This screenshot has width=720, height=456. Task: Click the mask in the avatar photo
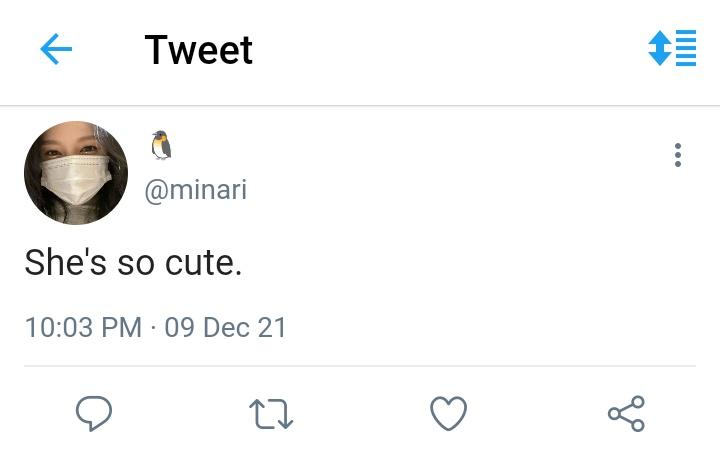click(76, 179)
